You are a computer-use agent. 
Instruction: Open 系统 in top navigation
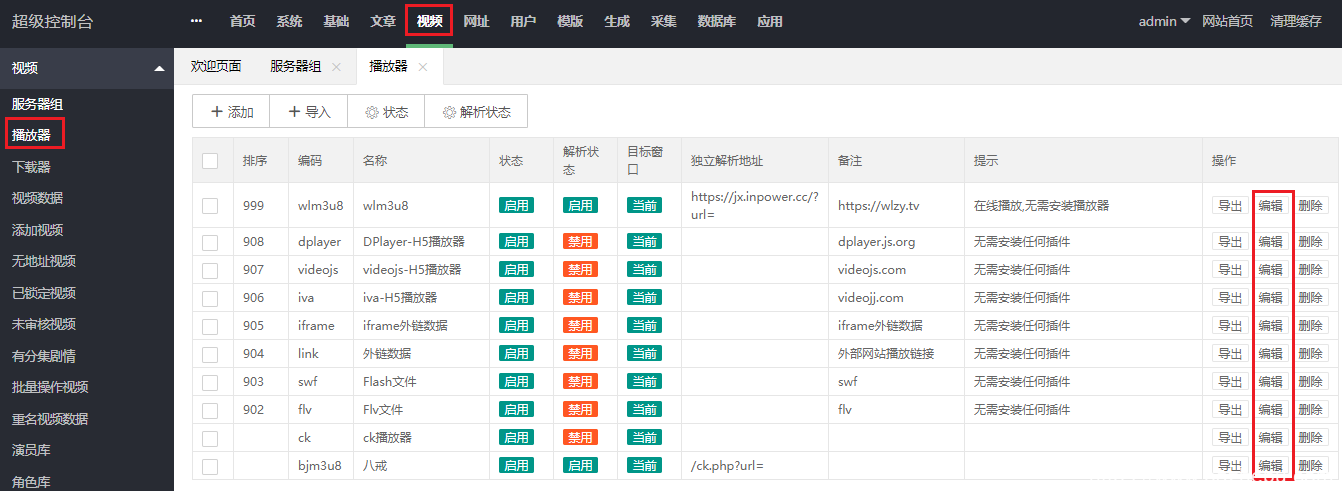pos(289,21)
